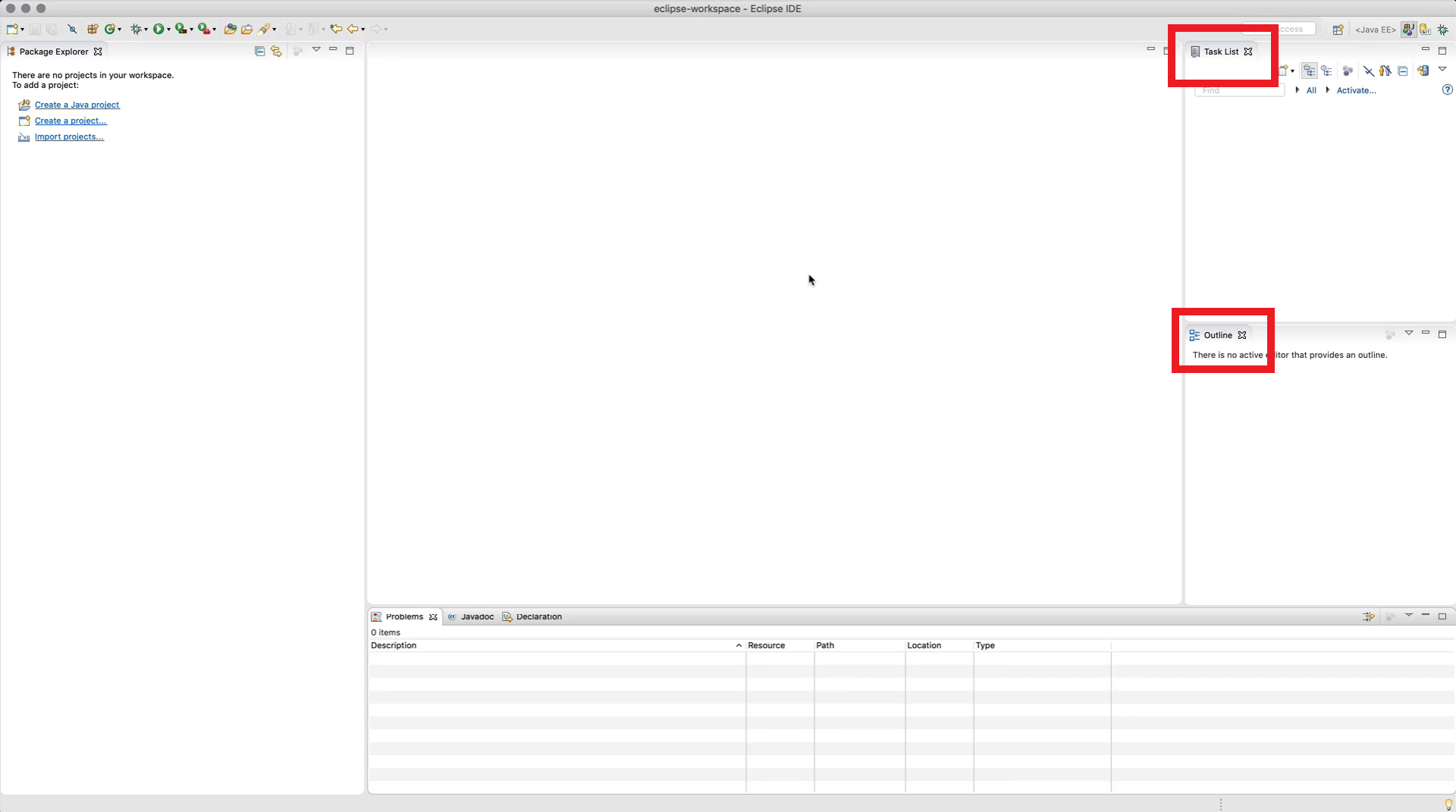This screenshot has height=812, width=1456.
Task: Open the Debug configurations dropdown arrow
Action: [146, 30]
